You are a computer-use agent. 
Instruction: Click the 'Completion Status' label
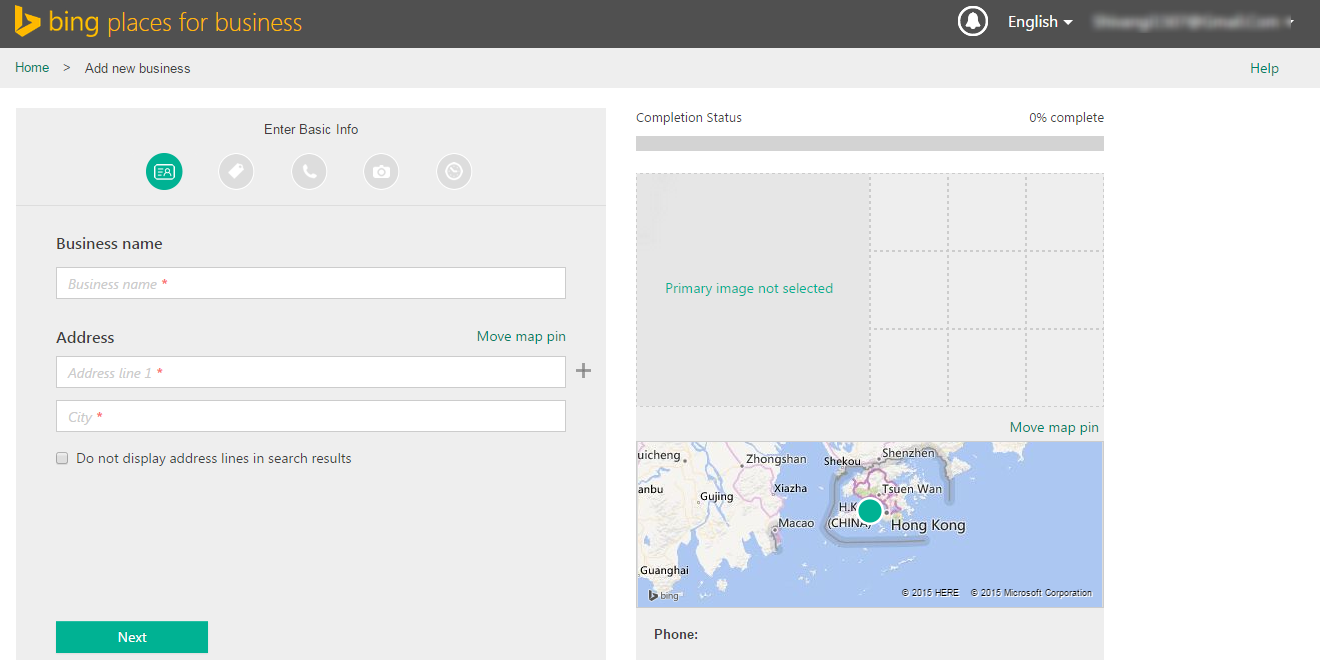tap(689, 117)
